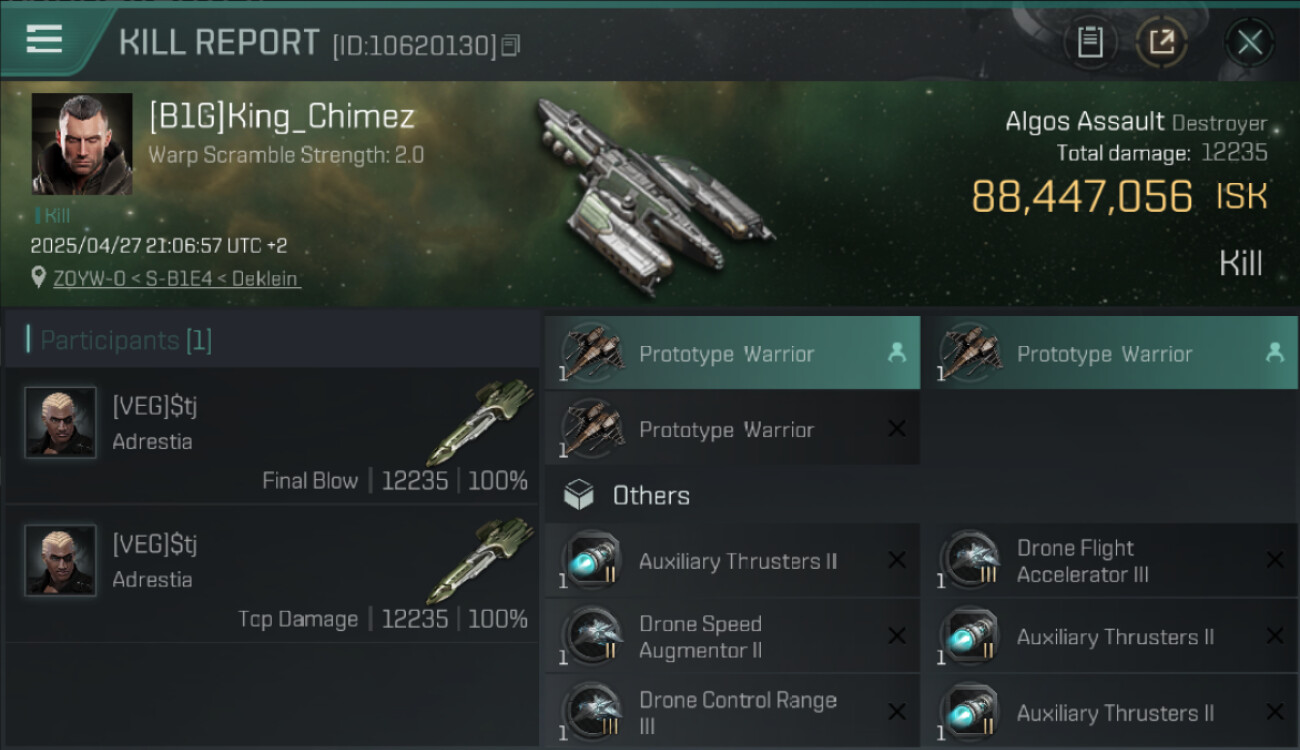Image resolution: width=1300 pixels, height=750 pixels.
Task: Click X mark beside Drone Flight Accelerator III
Action: point(1275,561)
